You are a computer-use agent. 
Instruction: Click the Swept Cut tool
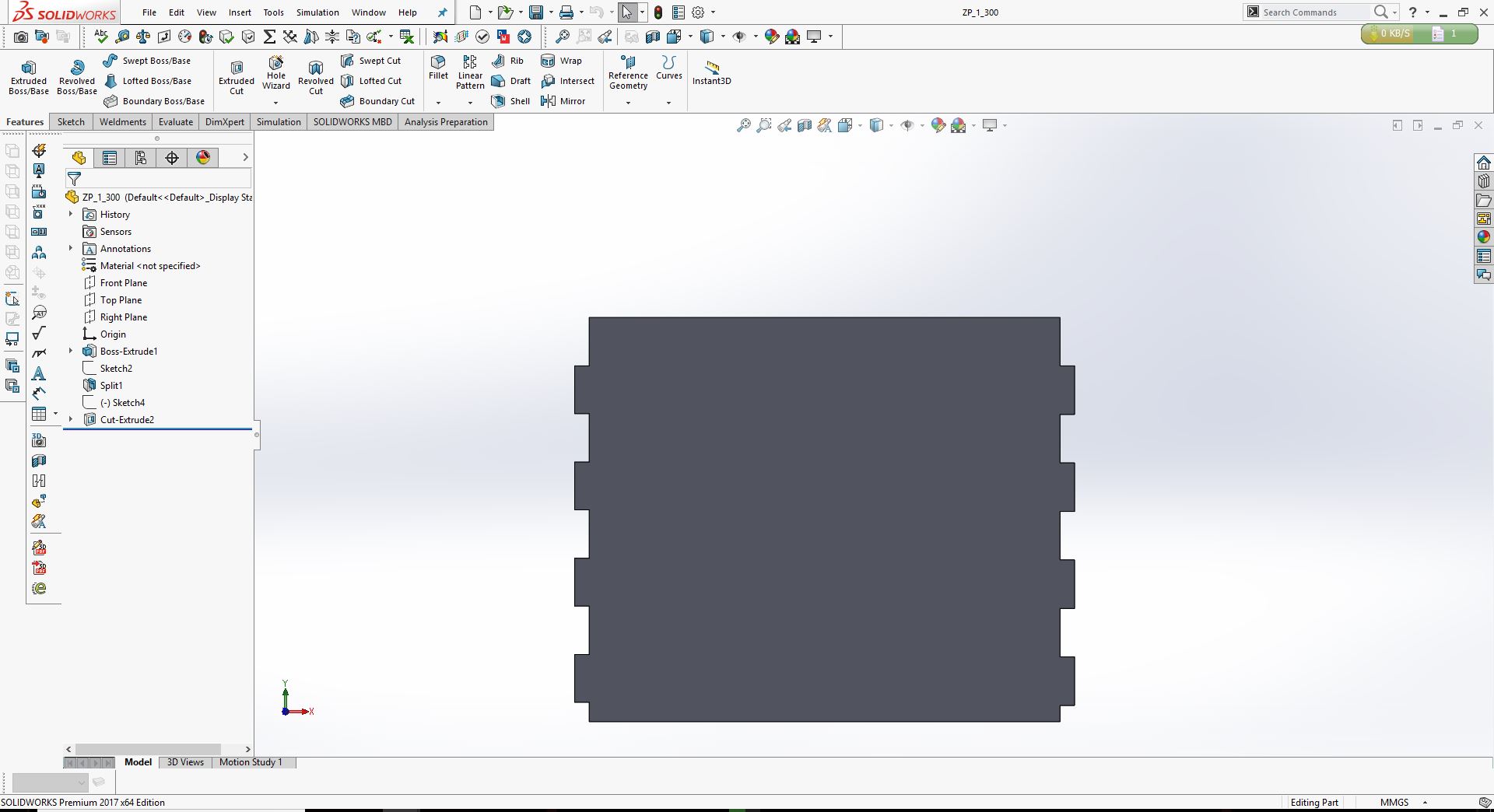pyautogui.click(x=370, y=61)
